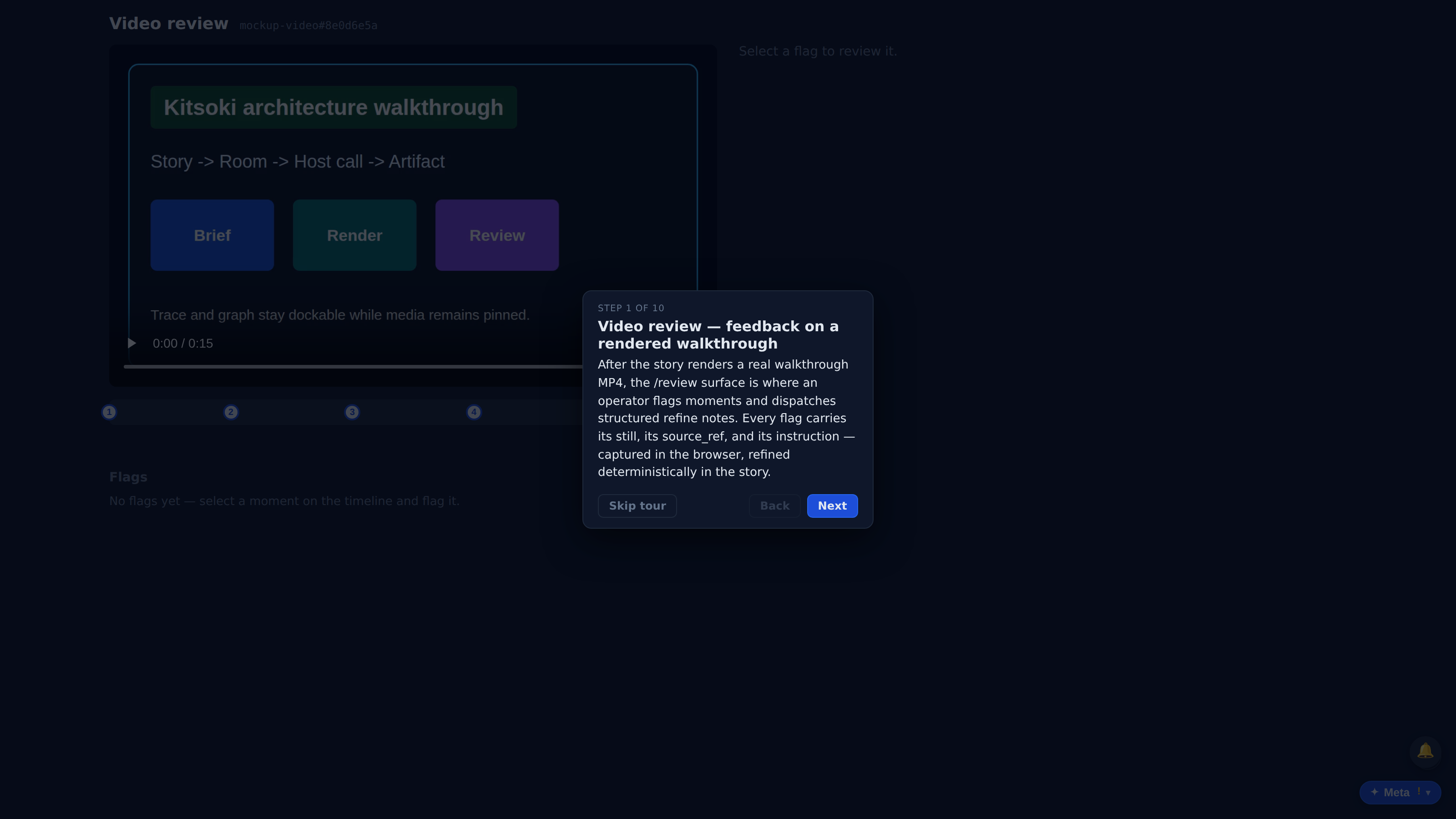This screenshot has width=1456, height=819.
Task: Click 'Story -> Room -> Host call -> Artifact' text
Action: (x=297, y=162)
